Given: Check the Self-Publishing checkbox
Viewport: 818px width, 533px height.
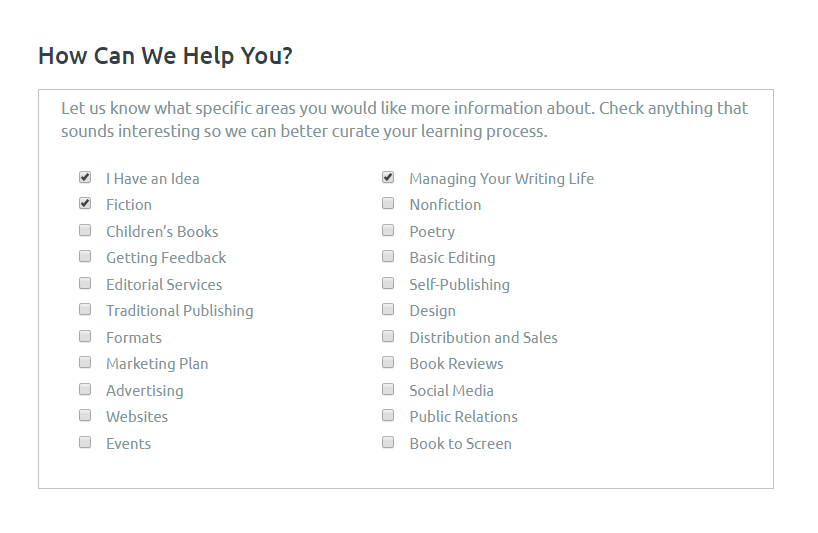Looking at the screenshot, I should point(388,284).
